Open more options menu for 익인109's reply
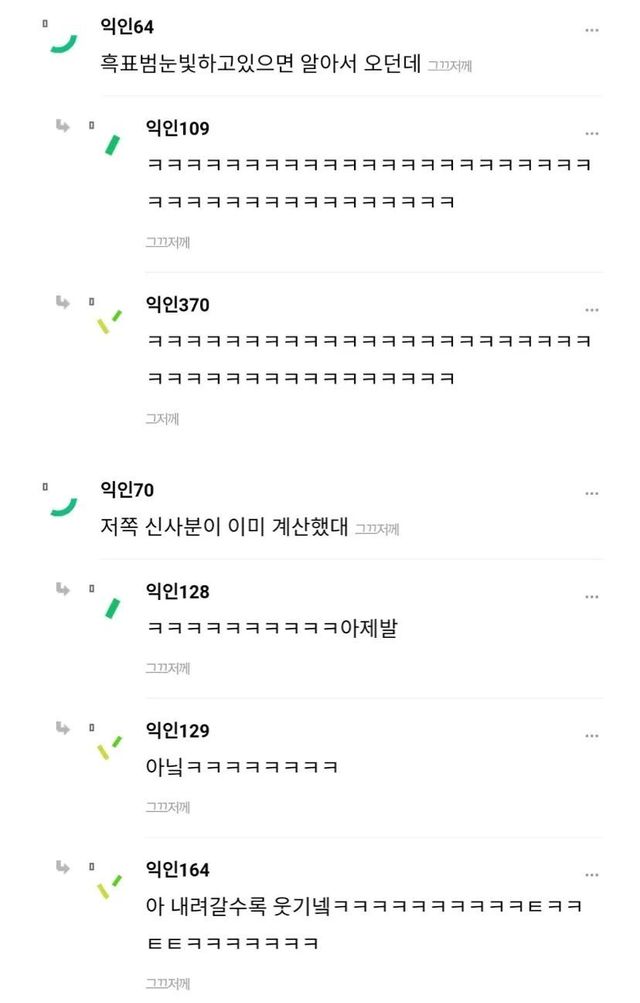The image size is (640, 1003). pyautogui.click(x=592, y=133)
